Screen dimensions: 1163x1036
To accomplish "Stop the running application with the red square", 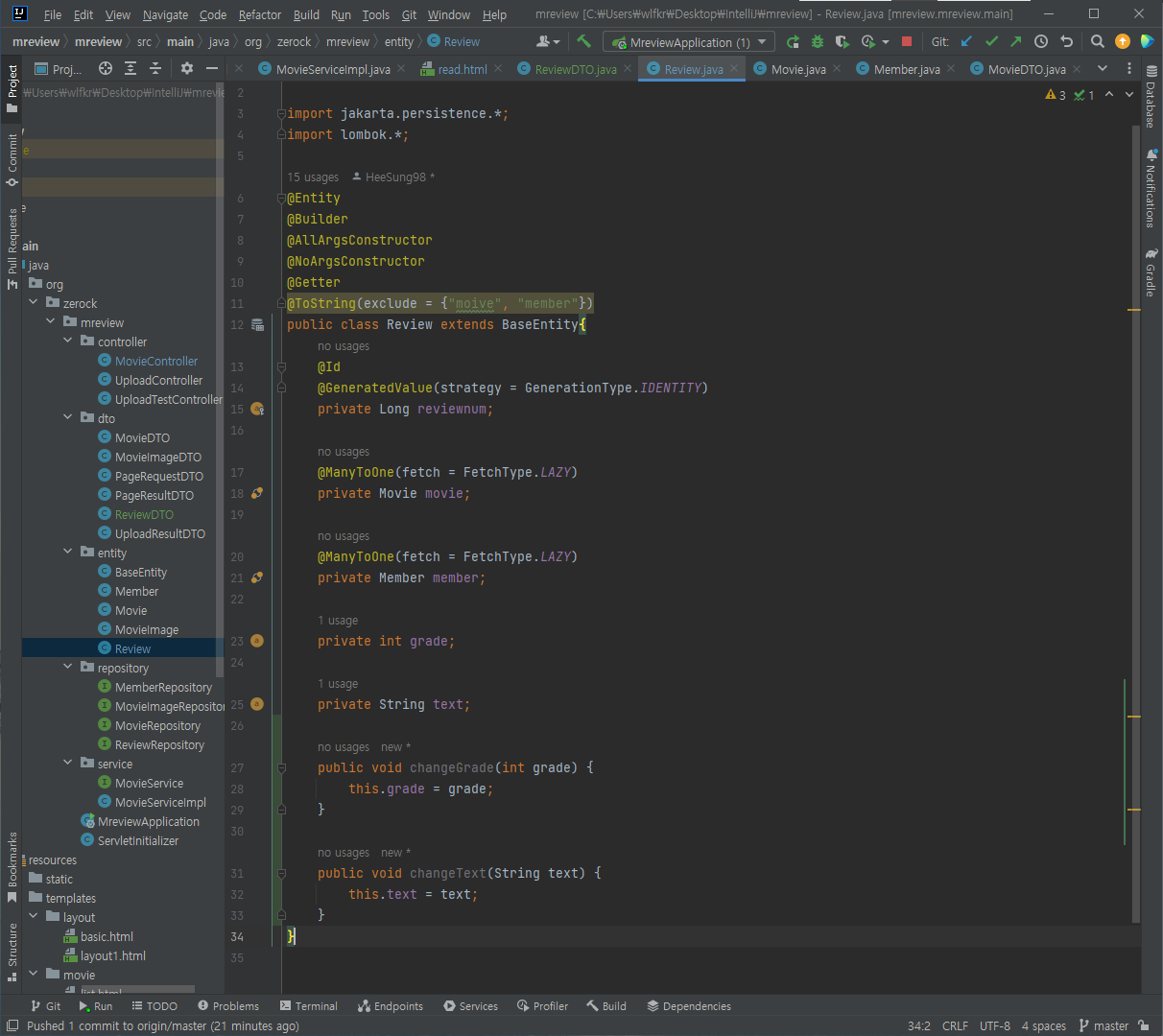I will [907, 41].
